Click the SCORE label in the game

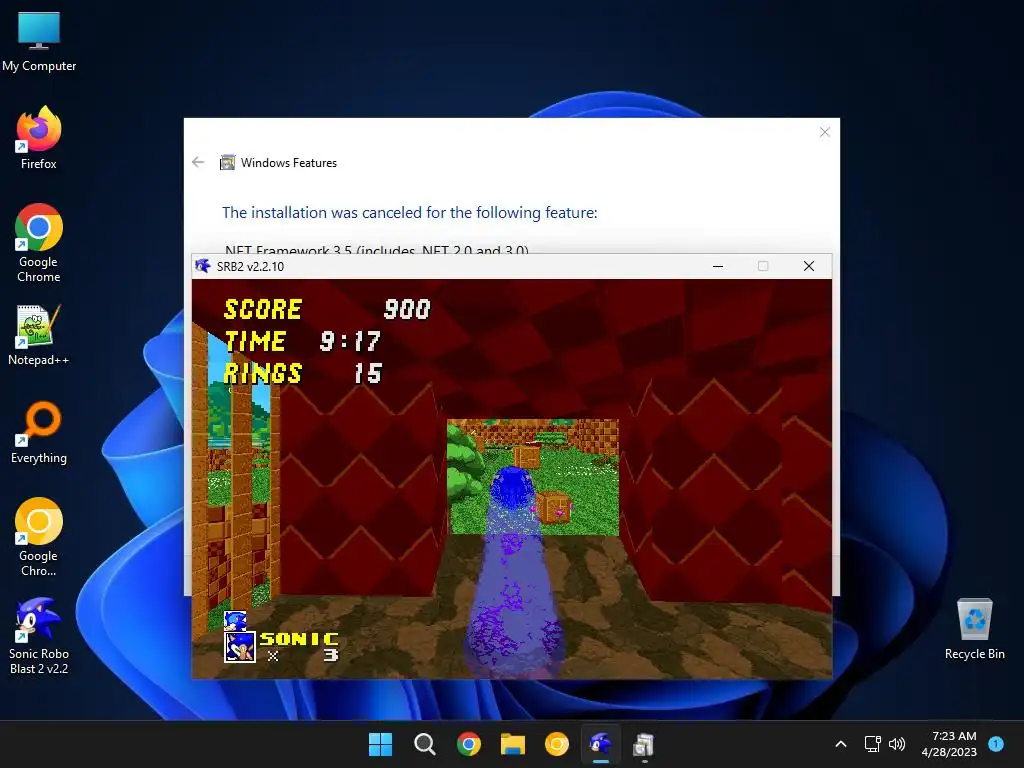263,309
